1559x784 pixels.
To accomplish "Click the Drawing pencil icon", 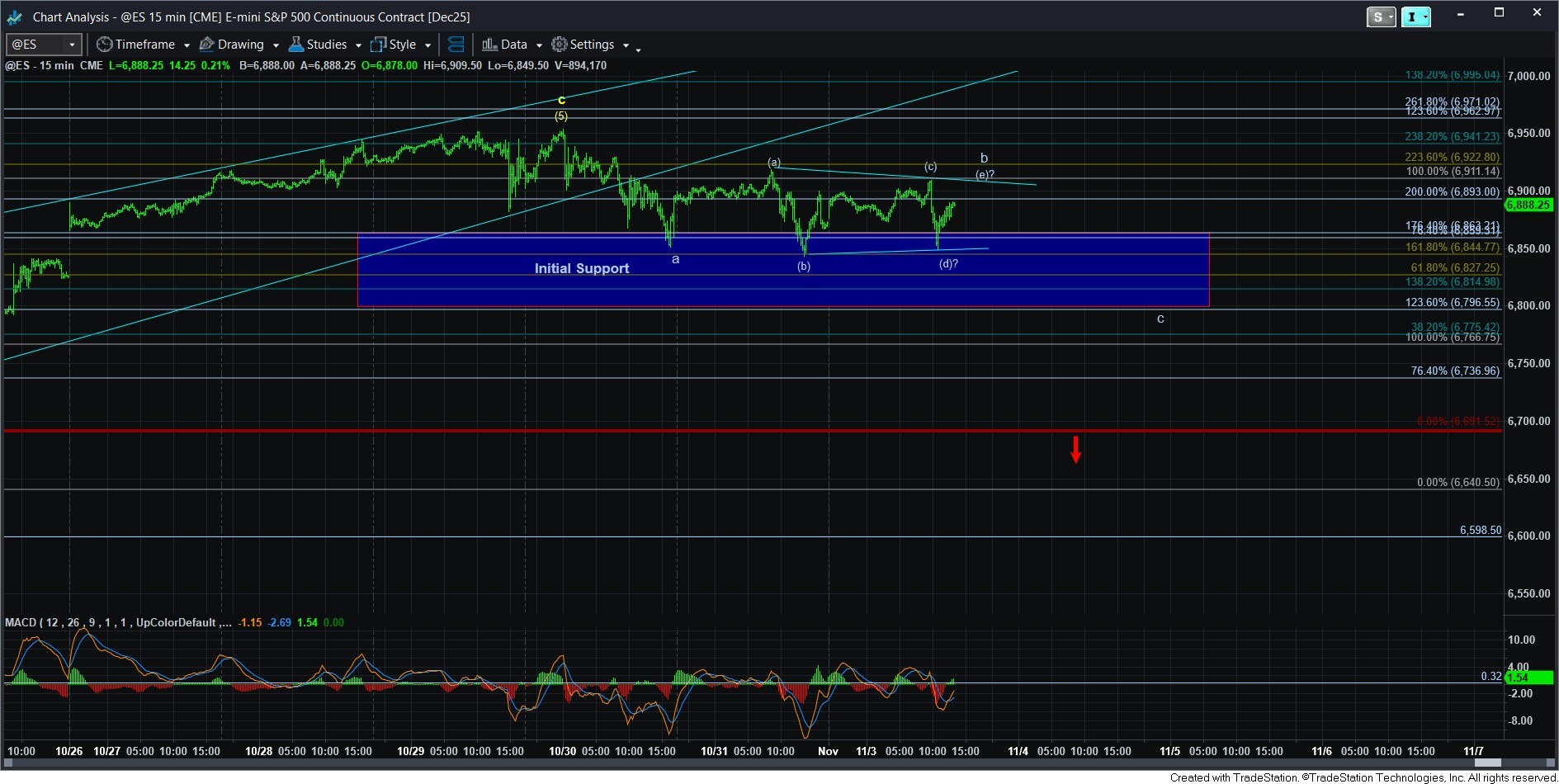I will 207,45.
